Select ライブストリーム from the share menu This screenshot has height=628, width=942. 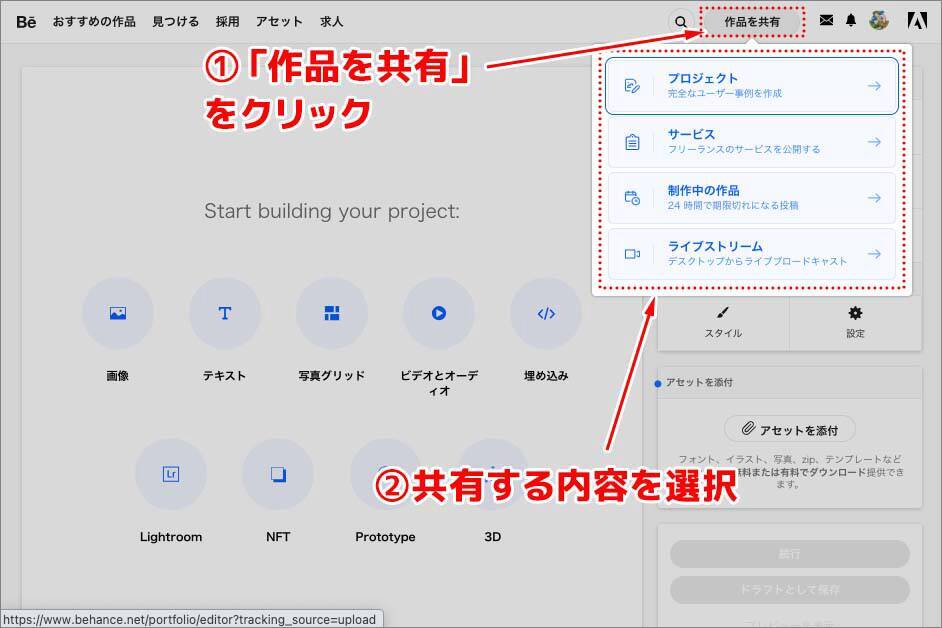pyautogui.click(x=752, y=254)
